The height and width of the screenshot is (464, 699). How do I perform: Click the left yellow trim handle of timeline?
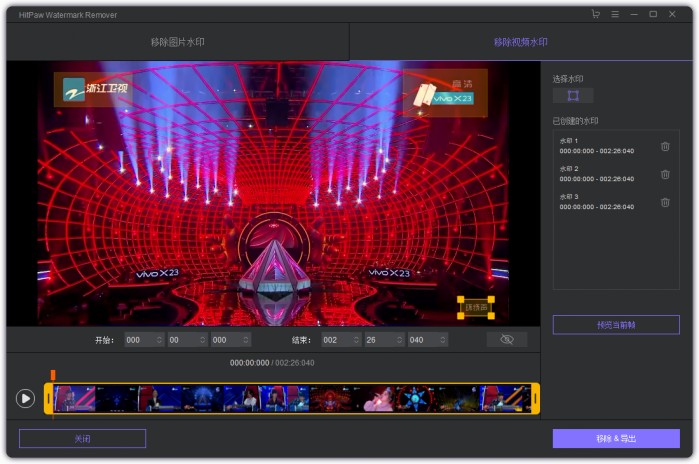(x=49, y=398)
